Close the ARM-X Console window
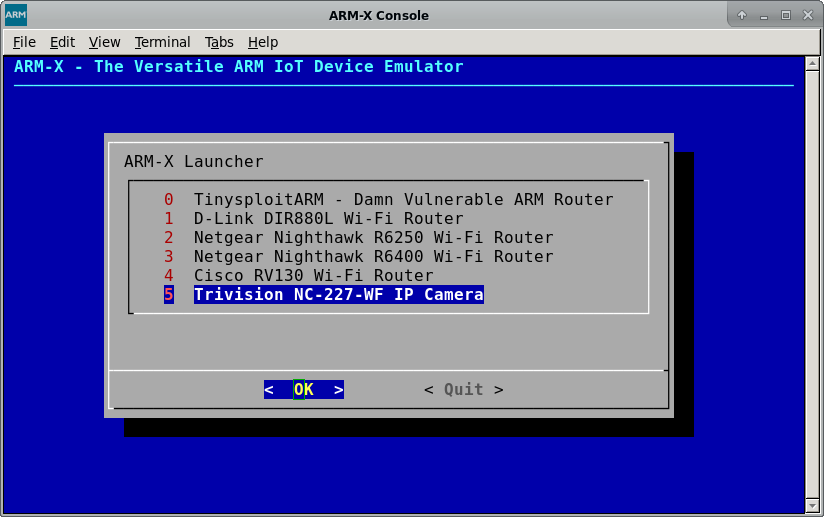Image resolution: width=824 pixels, height=517 pixels. (x=808, y=15)
